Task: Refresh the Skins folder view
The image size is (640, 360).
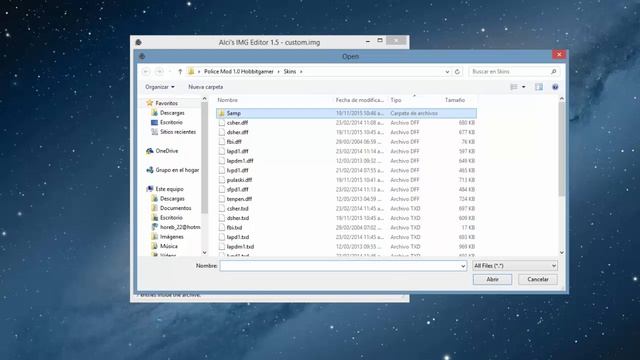Action: tap(457, 71)
